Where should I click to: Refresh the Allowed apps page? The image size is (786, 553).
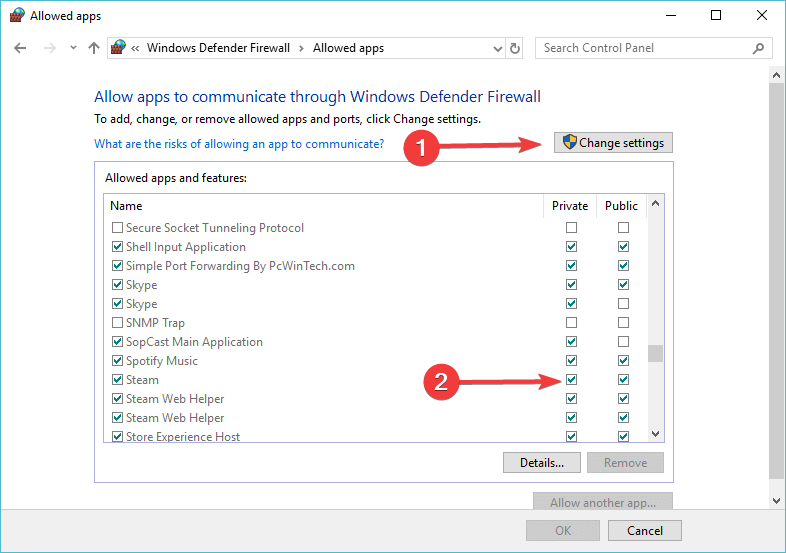pos(515,48)
